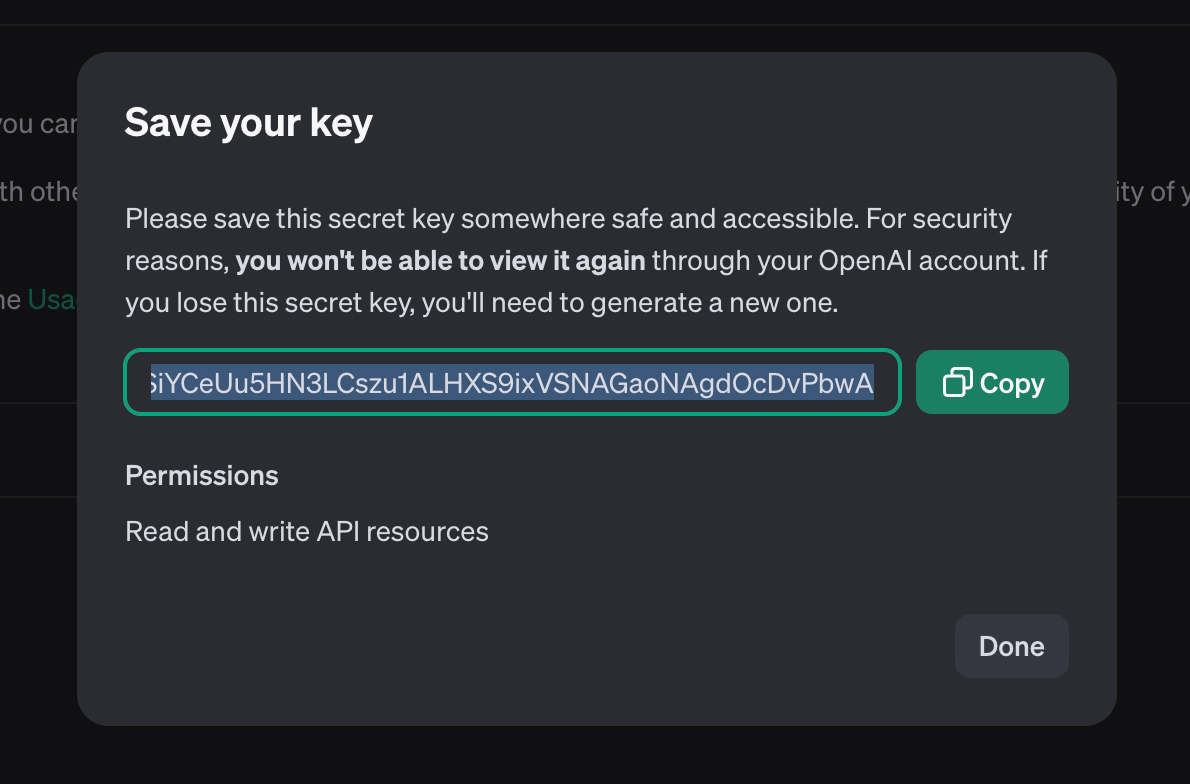Click the copy icon inside the Copy button
The height and width of the screenshot is (784, 1190).
pos(960,382)
